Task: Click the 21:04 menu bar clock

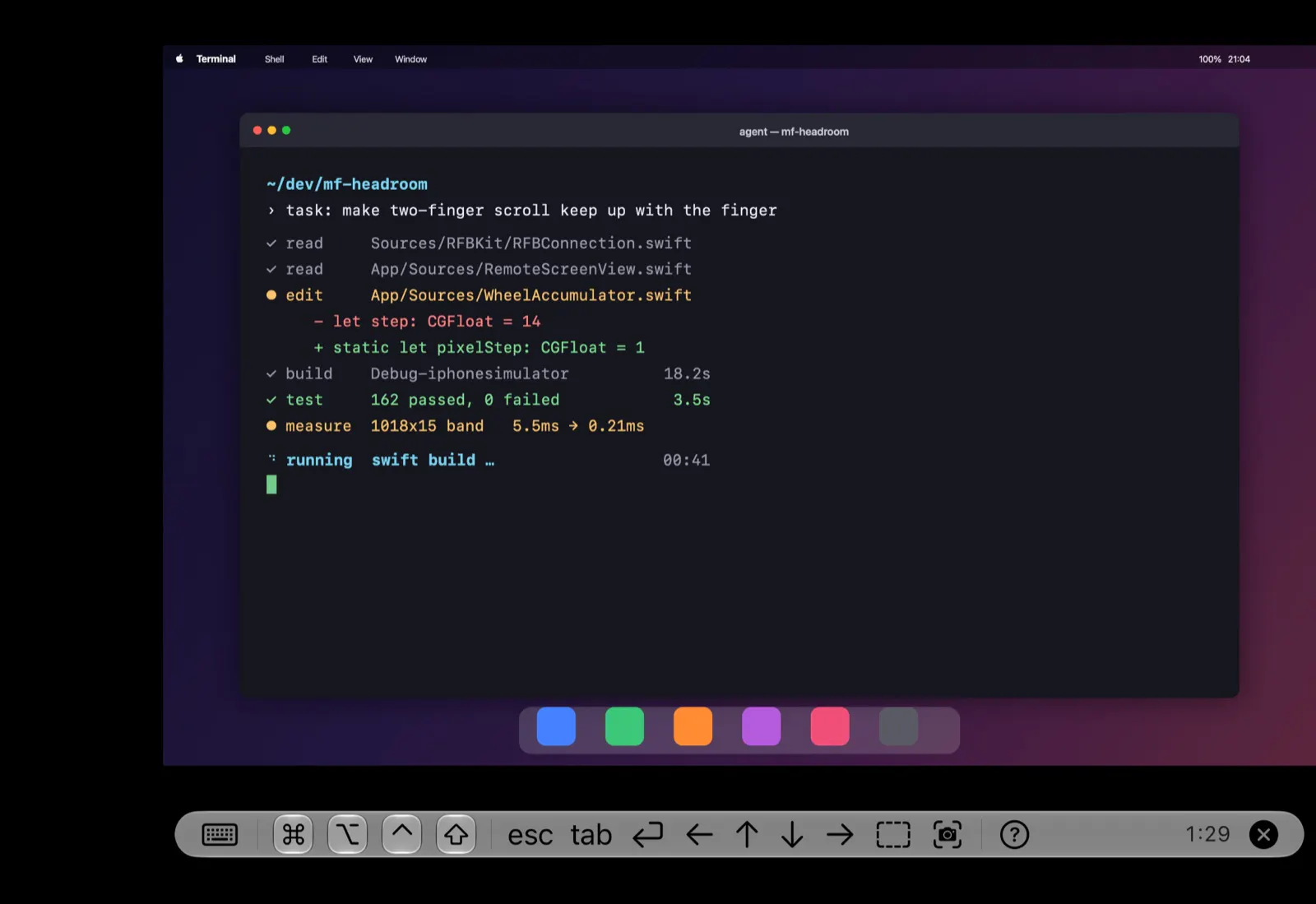Action: tap(1239, 59)
